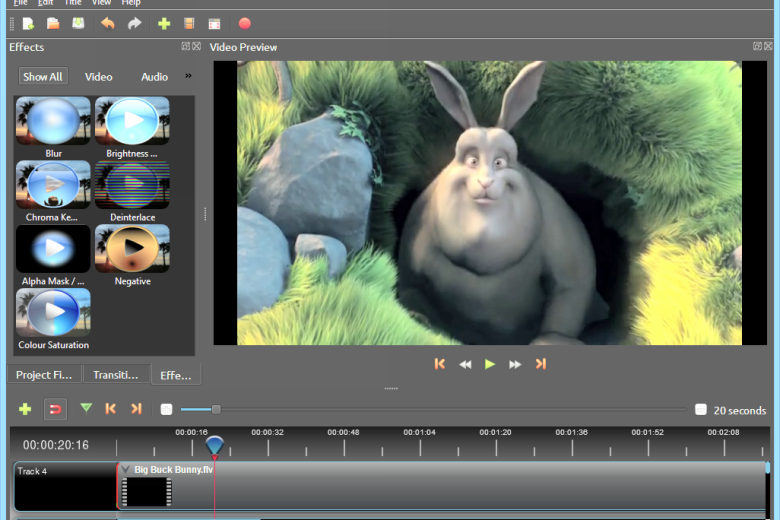The height and width of the screenshot is (520, 780).
Task: Click the zoom in icon left of slider
Action: click(166, 409)
